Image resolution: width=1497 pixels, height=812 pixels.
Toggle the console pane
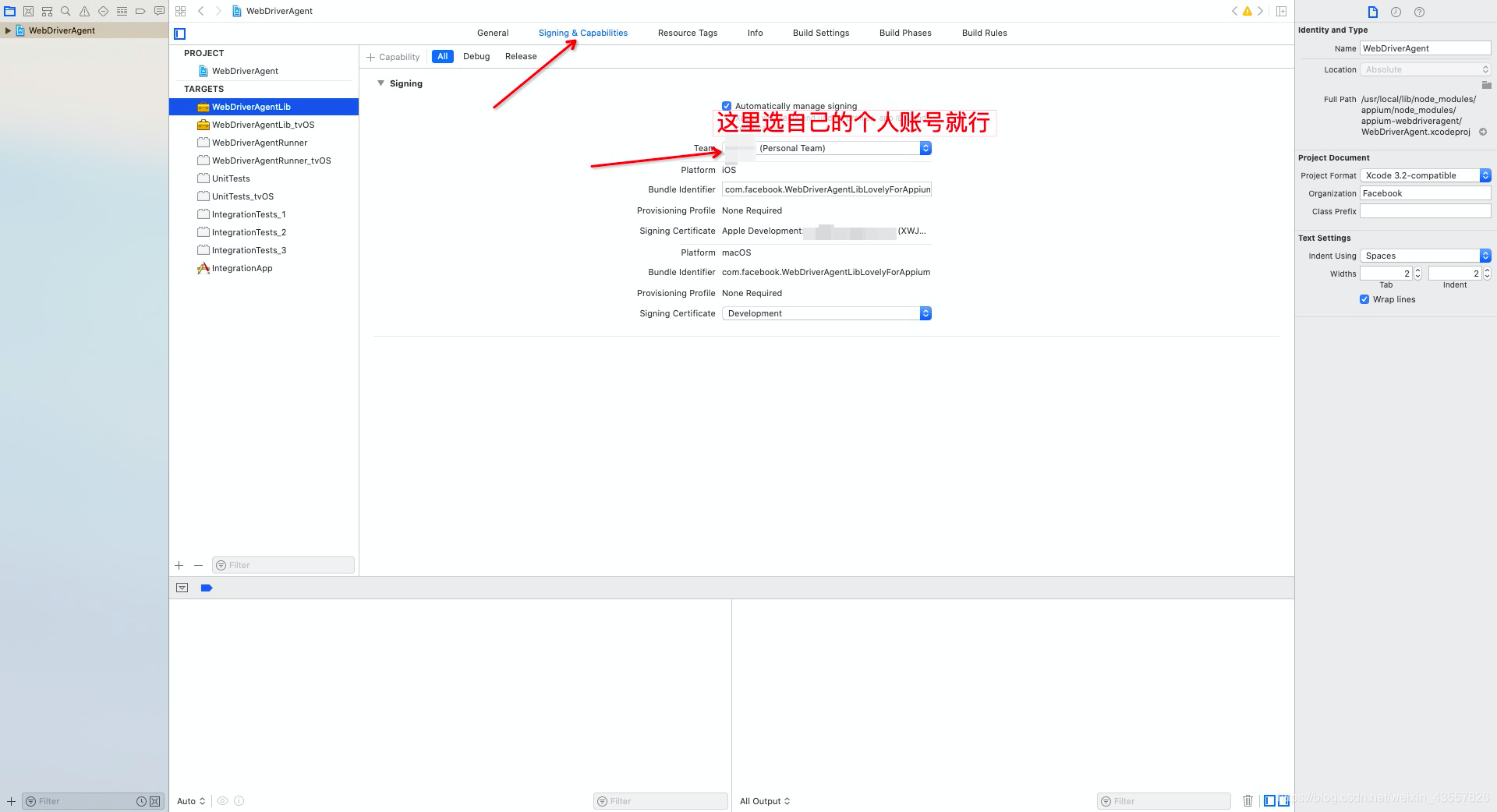pos(1283,800)
